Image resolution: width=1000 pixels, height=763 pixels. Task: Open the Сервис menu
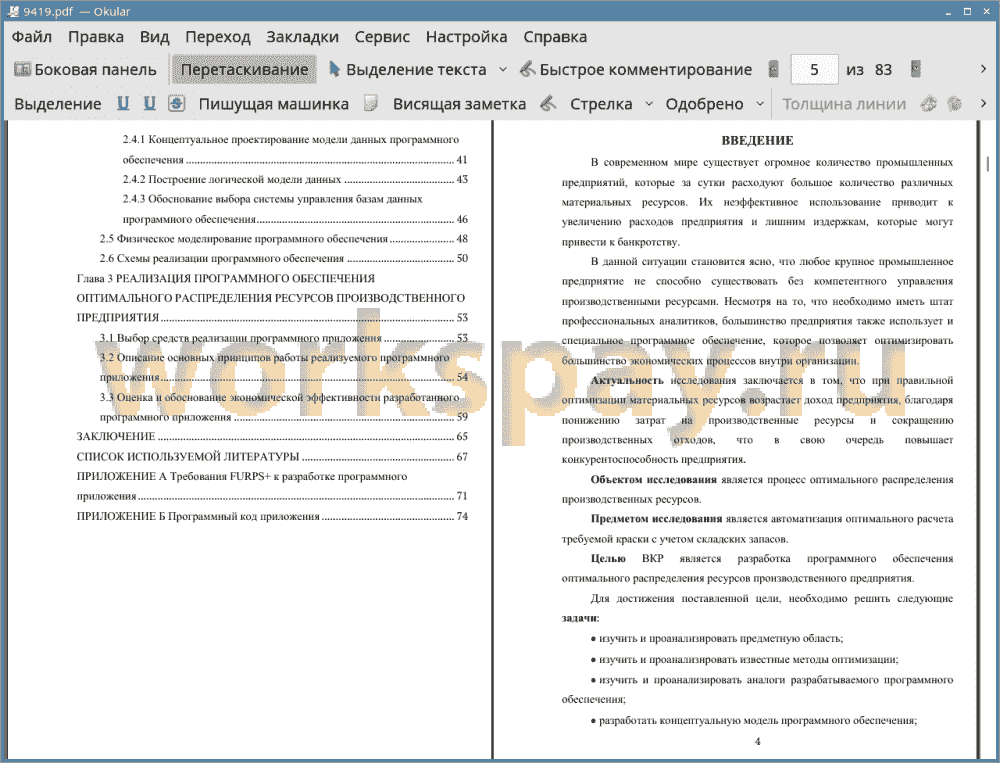coord(382,37)
